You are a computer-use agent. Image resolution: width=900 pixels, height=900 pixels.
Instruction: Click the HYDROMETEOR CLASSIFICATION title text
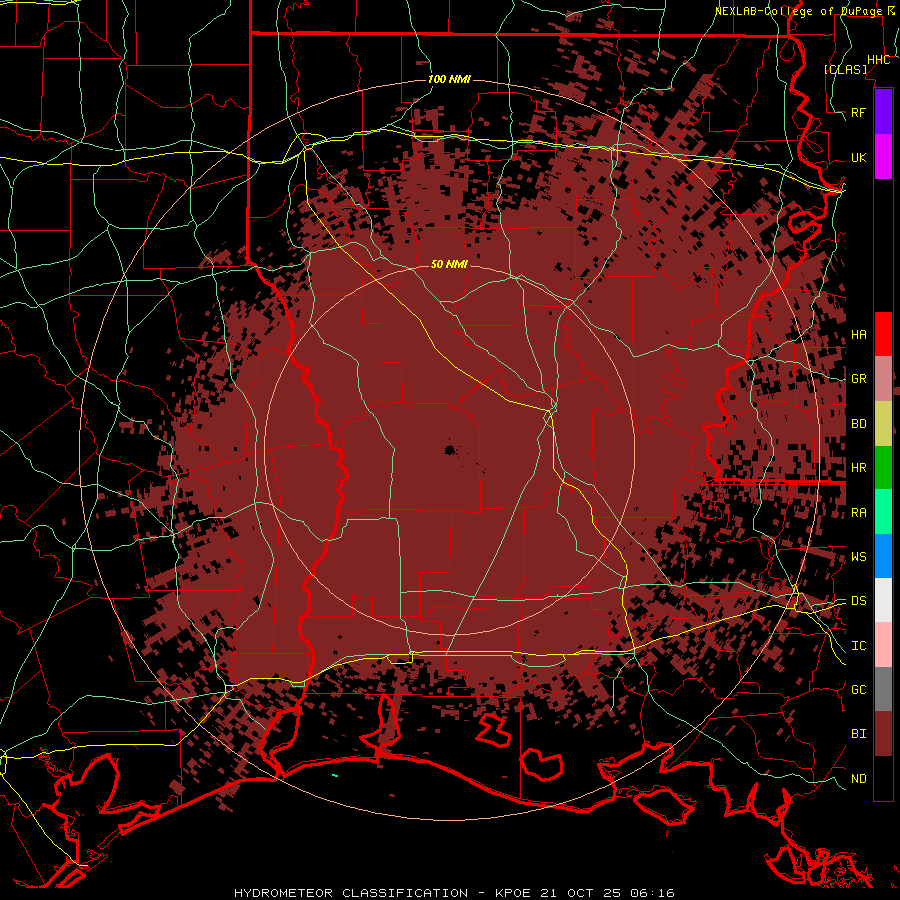coord(351,893)
